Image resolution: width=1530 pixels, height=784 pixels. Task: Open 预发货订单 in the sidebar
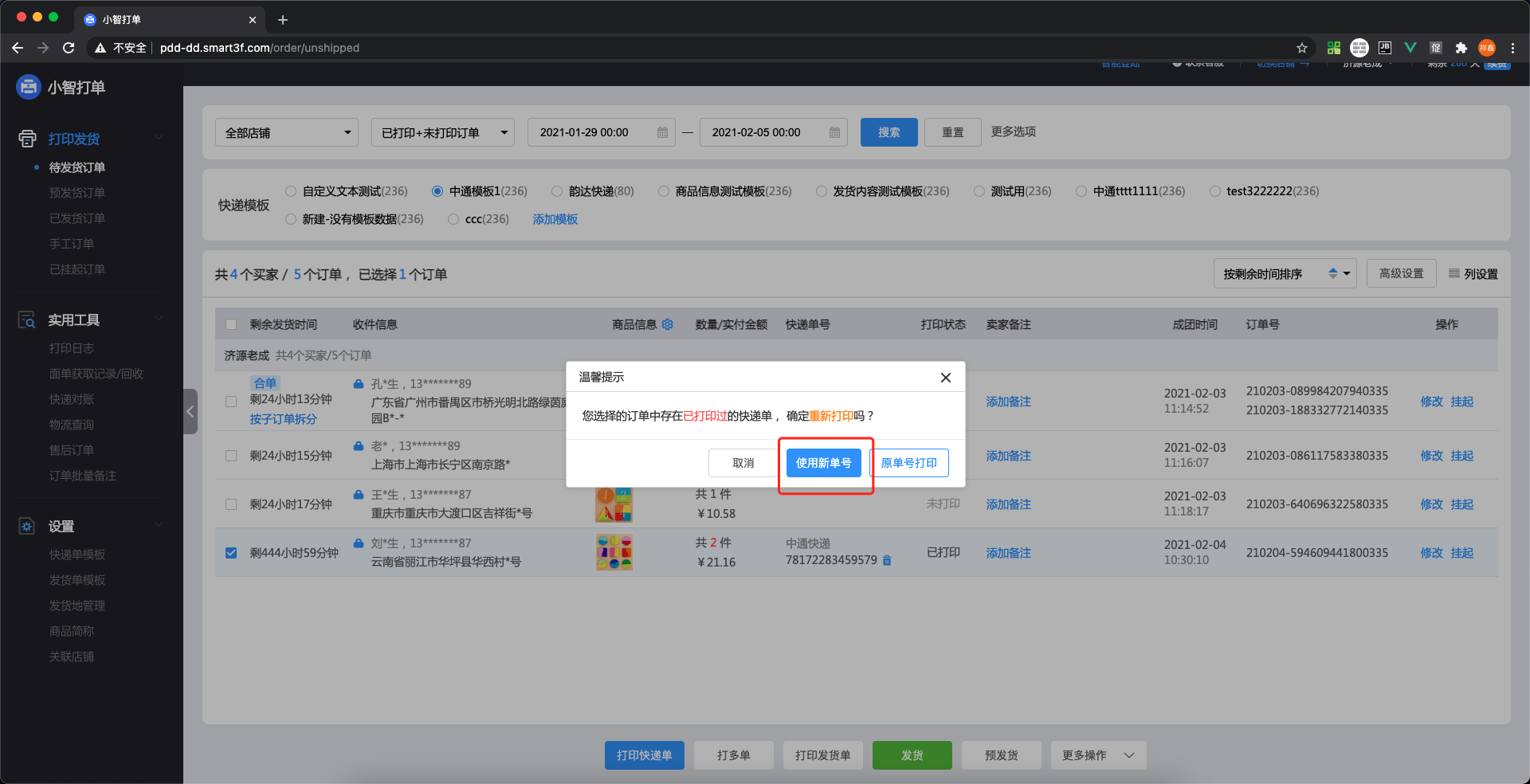[77, 193]
